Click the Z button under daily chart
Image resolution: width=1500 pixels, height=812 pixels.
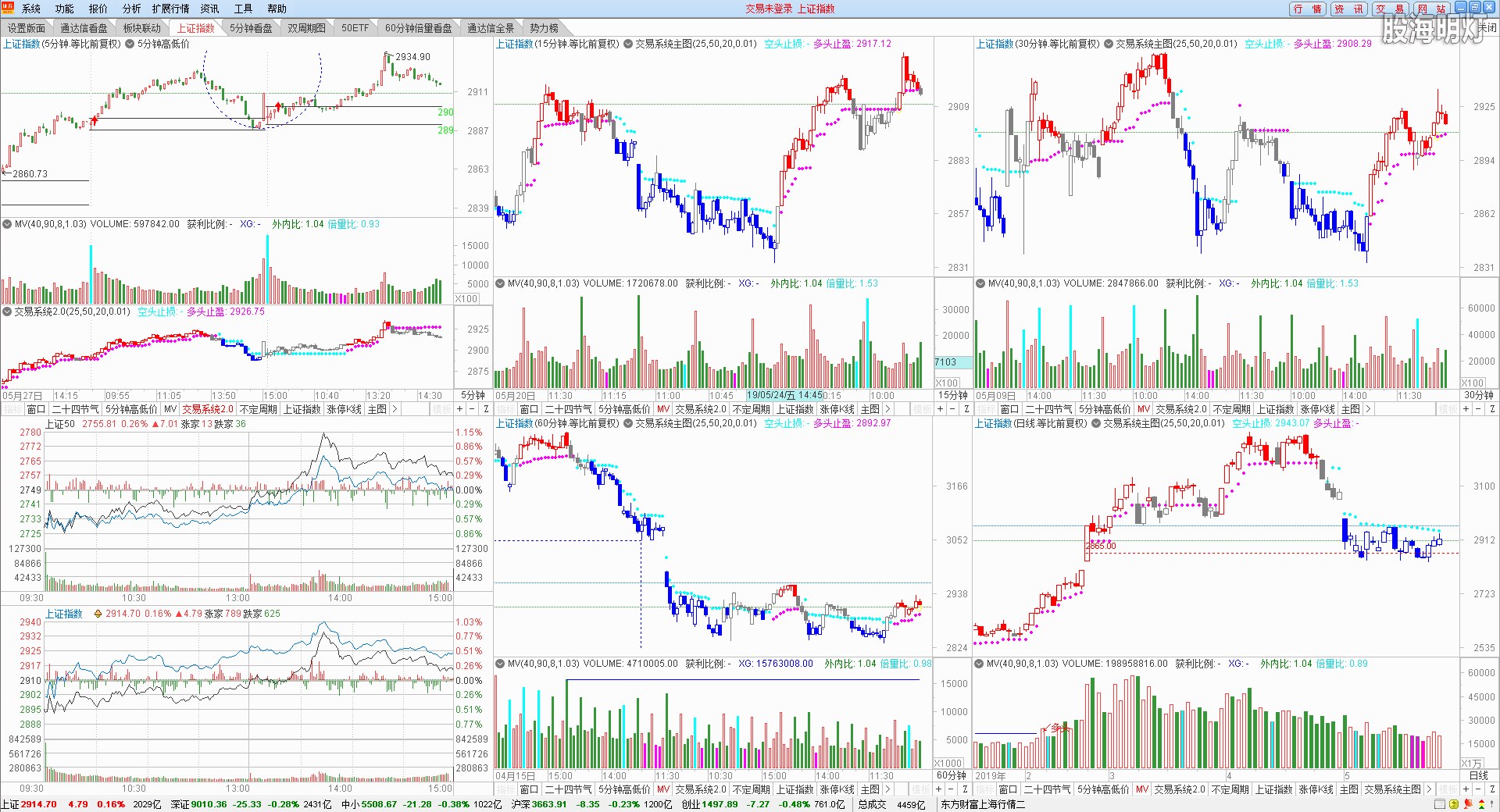click(1492, 789)
